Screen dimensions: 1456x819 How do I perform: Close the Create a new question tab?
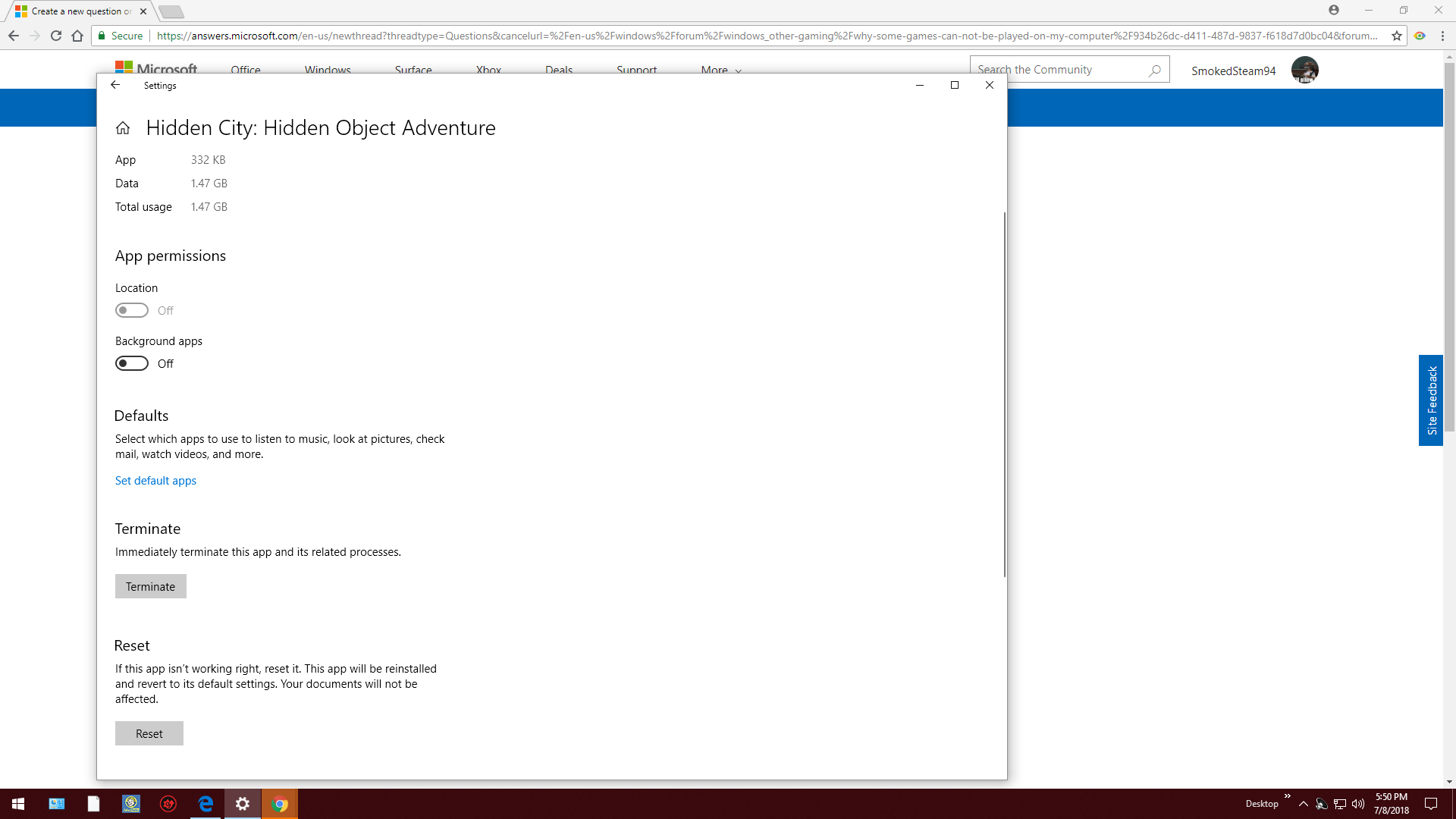(x=143, y=11)
